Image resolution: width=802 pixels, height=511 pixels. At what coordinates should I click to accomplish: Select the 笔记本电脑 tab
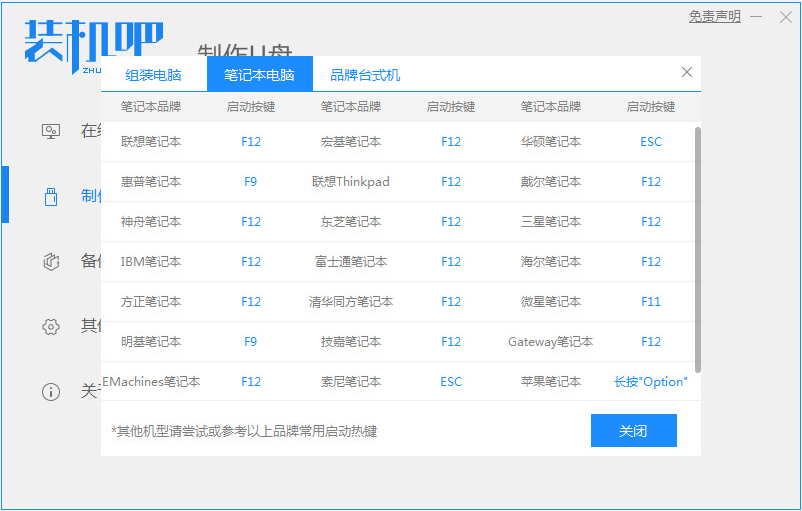pyautogui.click(x=259, y=75)
